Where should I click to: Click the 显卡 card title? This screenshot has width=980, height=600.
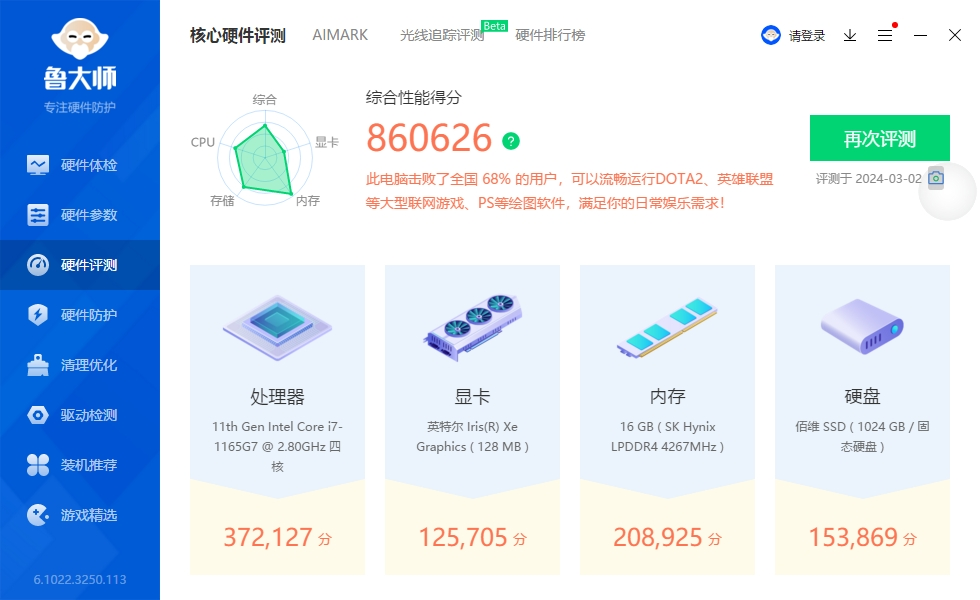click(472, 396)
